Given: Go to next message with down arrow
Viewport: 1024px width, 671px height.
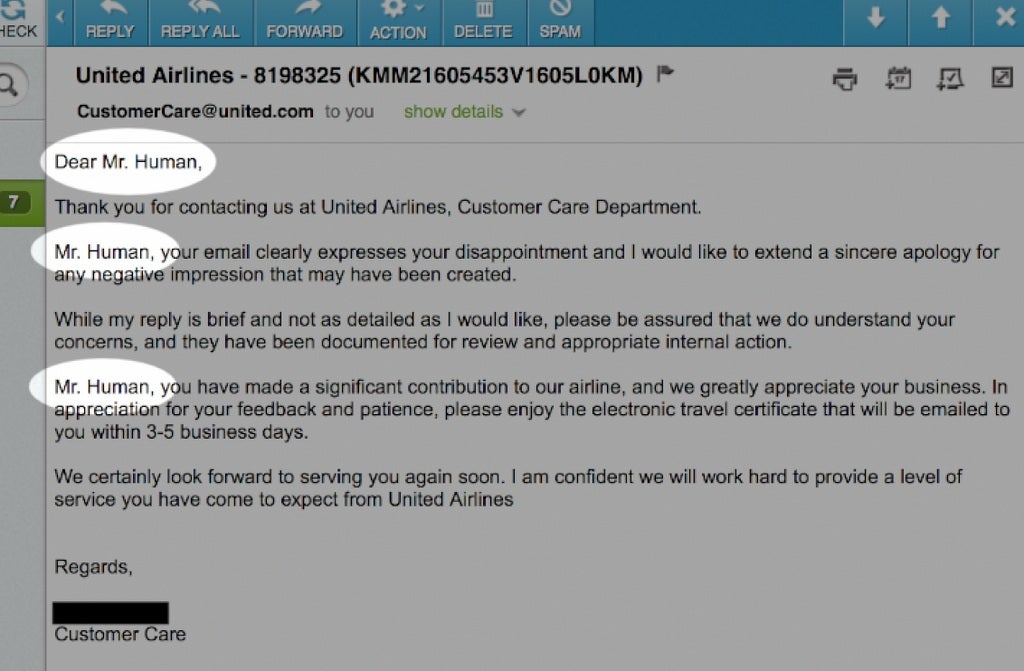Looking at the screenshot, I should tap(876, 18).
